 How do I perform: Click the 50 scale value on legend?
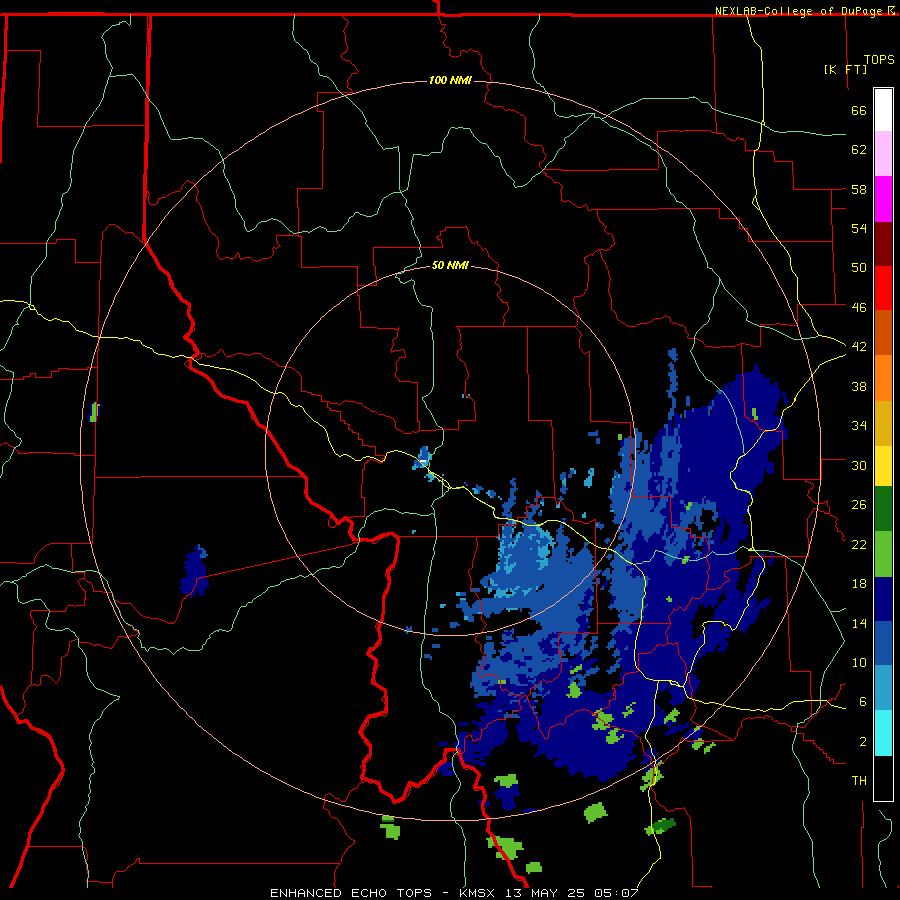pos(859,267)
